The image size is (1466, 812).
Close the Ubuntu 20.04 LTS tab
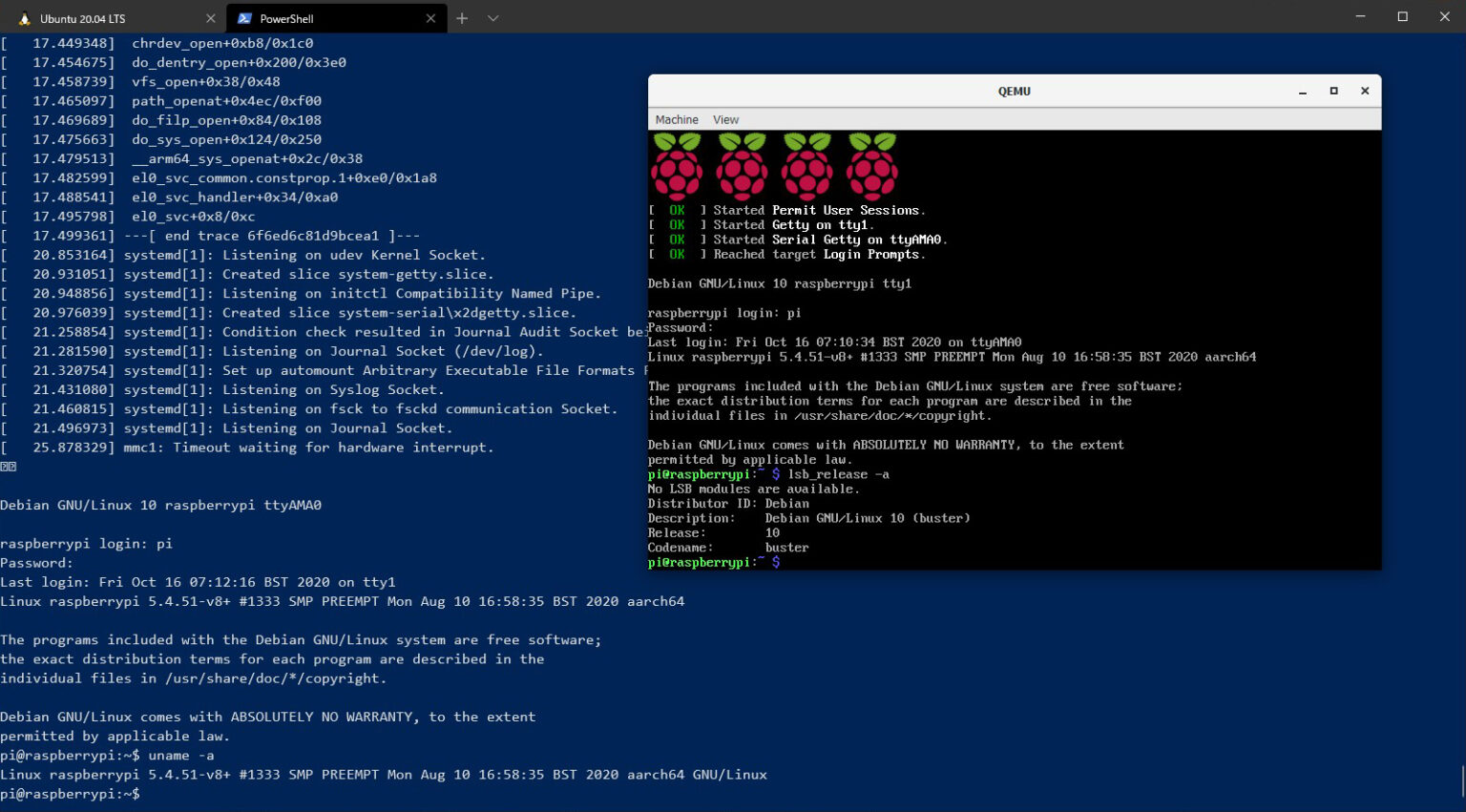click(211, 18)
